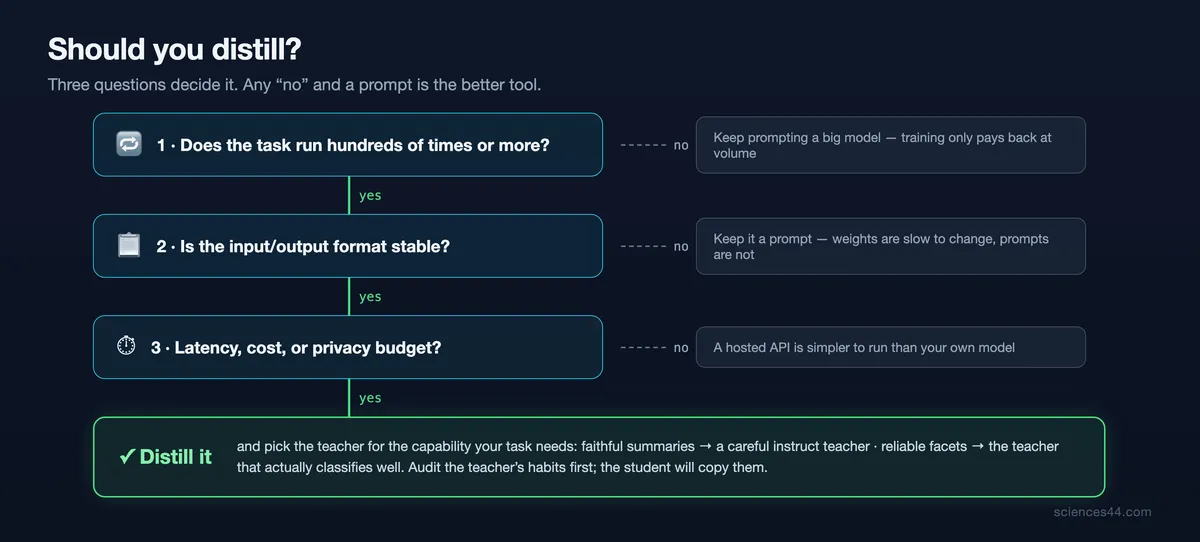This screenshot has height=542, width=1200.
Task: Click the 'yes' label under question 3
Action: pos(370,398)
